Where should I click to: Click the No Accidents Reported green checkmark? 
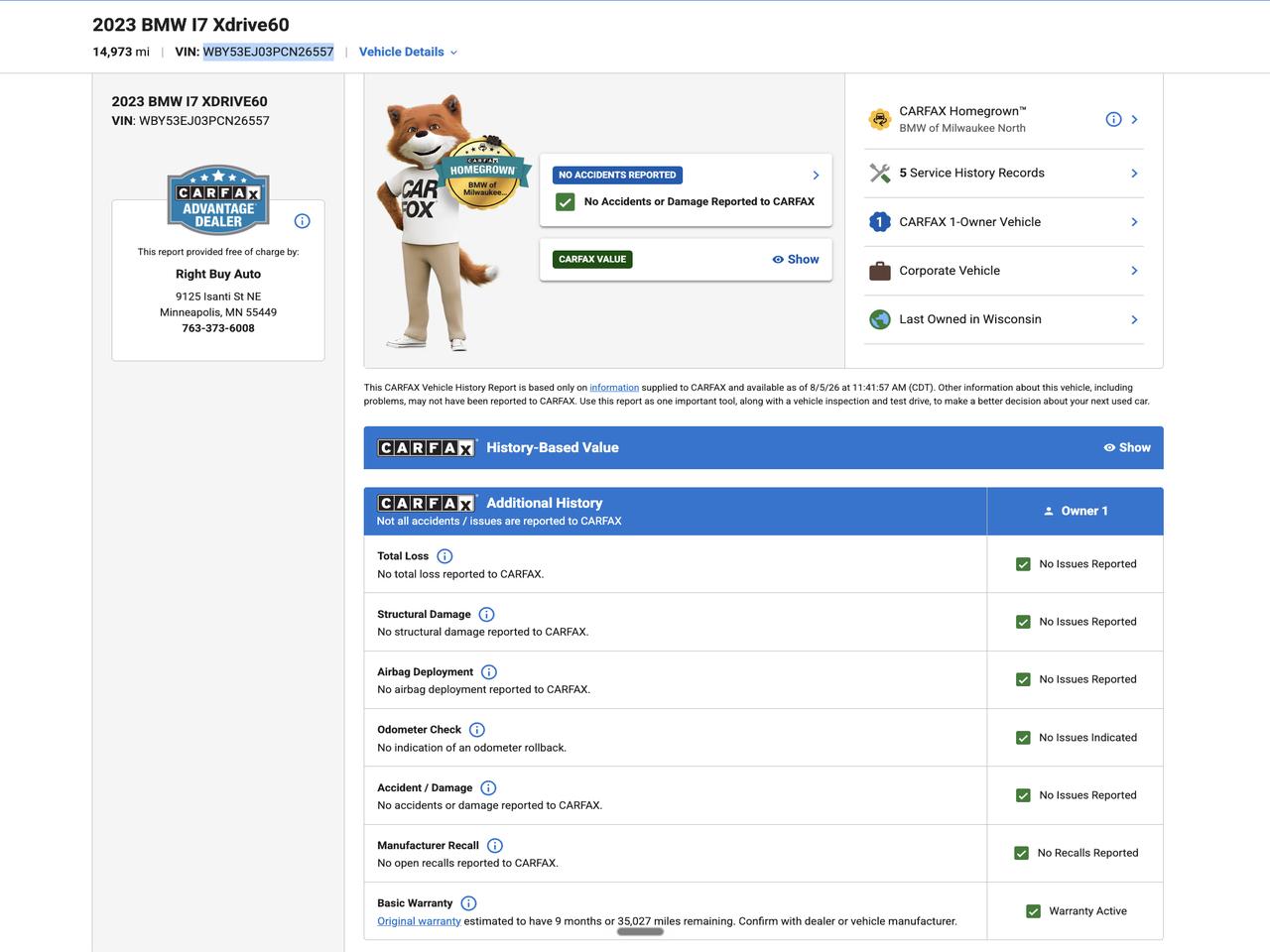(566, 202)
